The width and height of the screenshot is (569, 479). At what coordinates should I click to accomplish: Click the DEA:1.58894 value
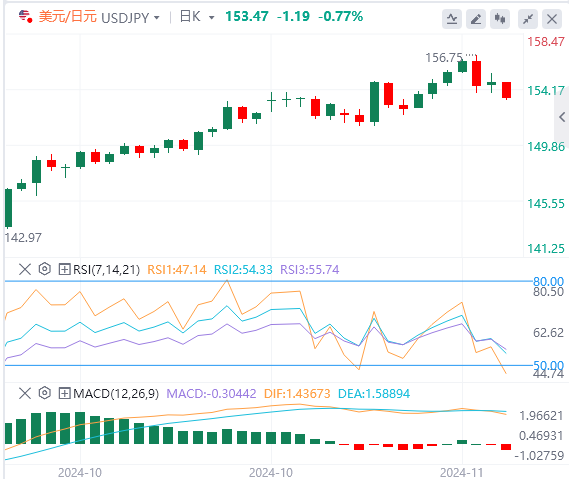point(374,394)
